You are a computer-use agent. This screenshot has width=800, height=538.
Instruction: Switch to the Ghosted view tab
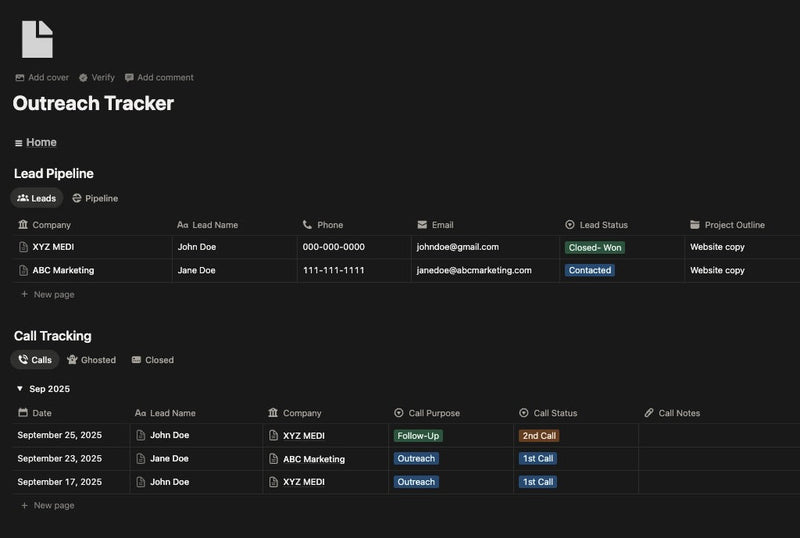tap(91, 360)
